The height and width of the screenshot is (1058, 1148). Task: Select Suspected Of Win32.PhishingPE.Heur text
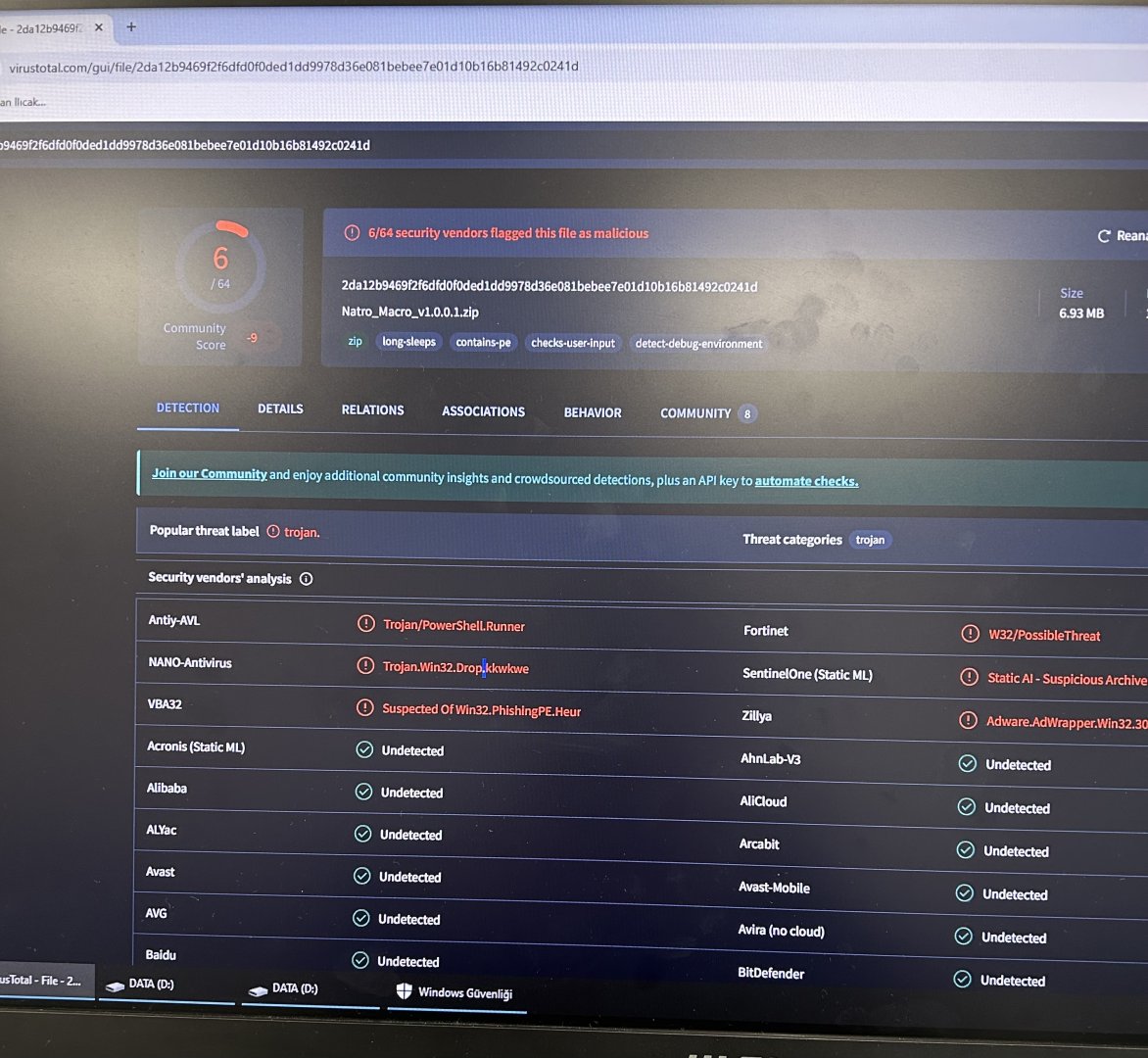pyautogui.click(x=481, y=710)
